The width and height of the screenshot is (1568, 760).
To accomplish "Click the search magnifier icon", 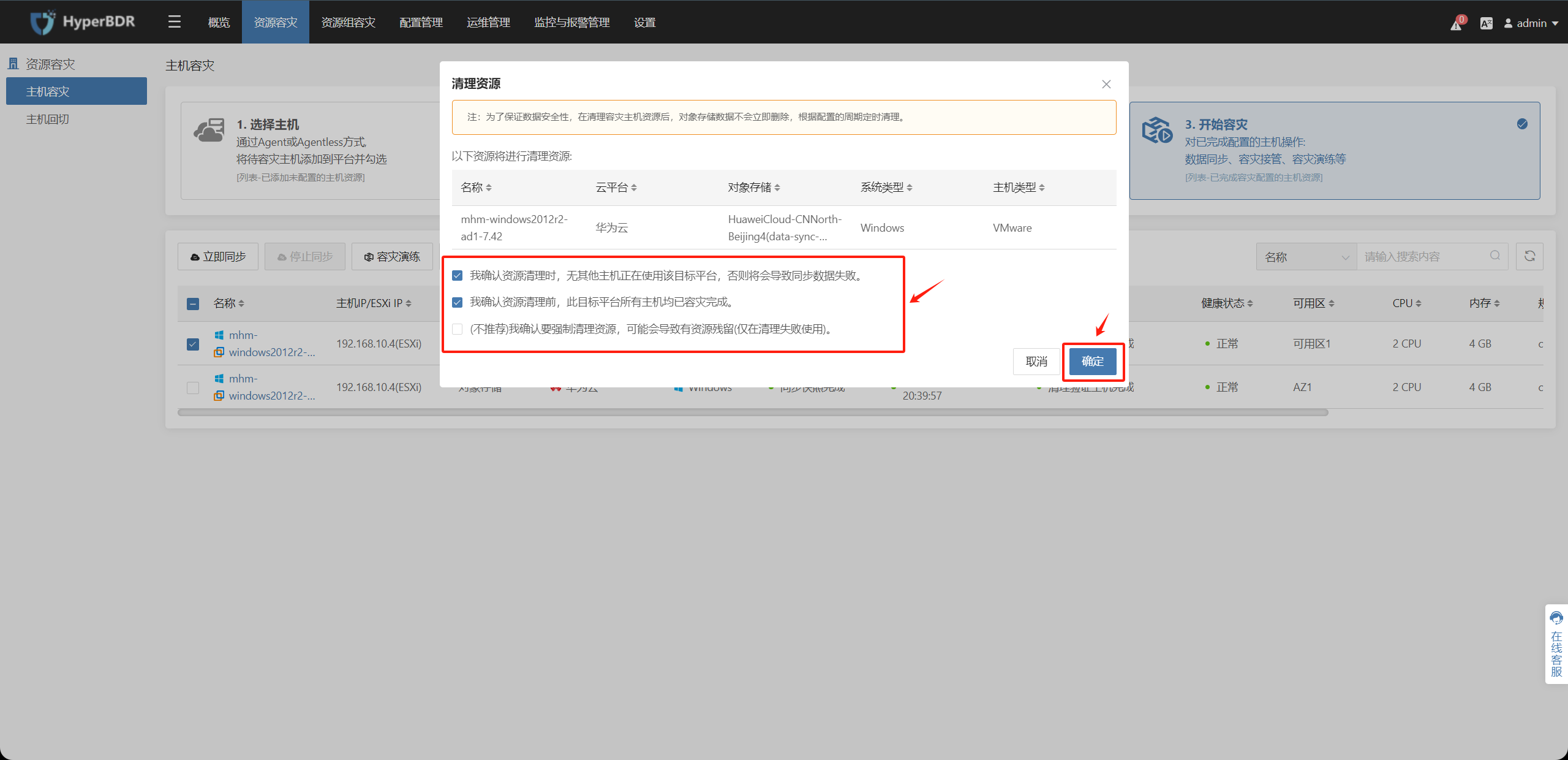I will pyautogui.click(x=1495, y=256).
